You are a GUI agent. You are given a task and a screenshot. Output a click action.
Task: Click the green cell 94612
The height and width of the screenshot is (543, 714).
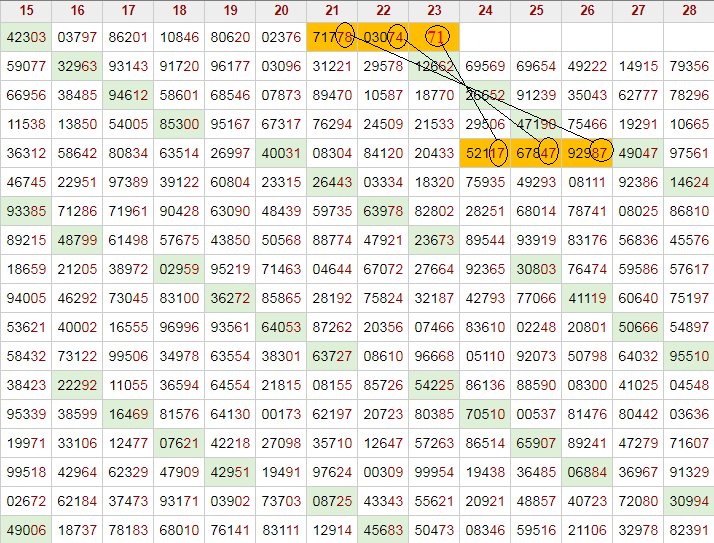tap(128, 95)
